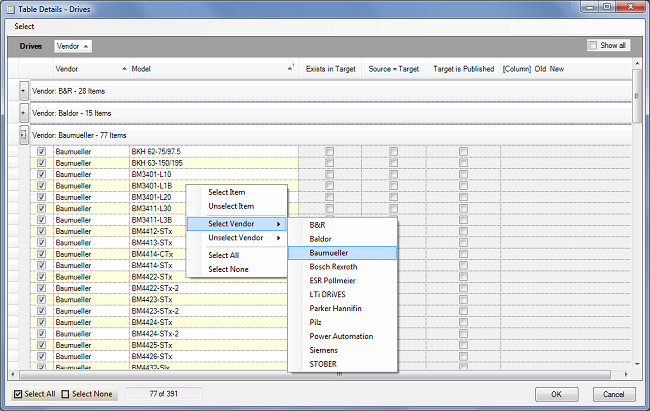This screenshot has width=650, height=411.
Task: Click the Select All button with checked icon
Action: (33, 394)
